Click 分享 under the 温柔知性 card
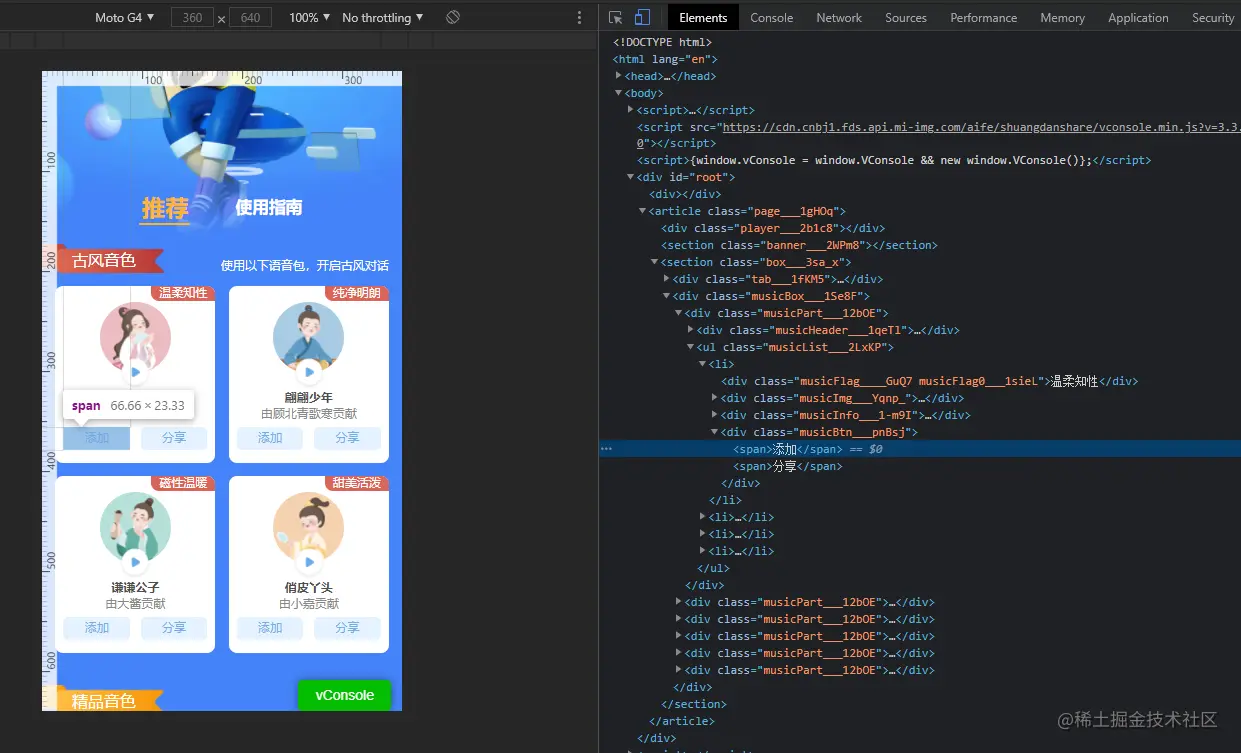 click(174, 438)
